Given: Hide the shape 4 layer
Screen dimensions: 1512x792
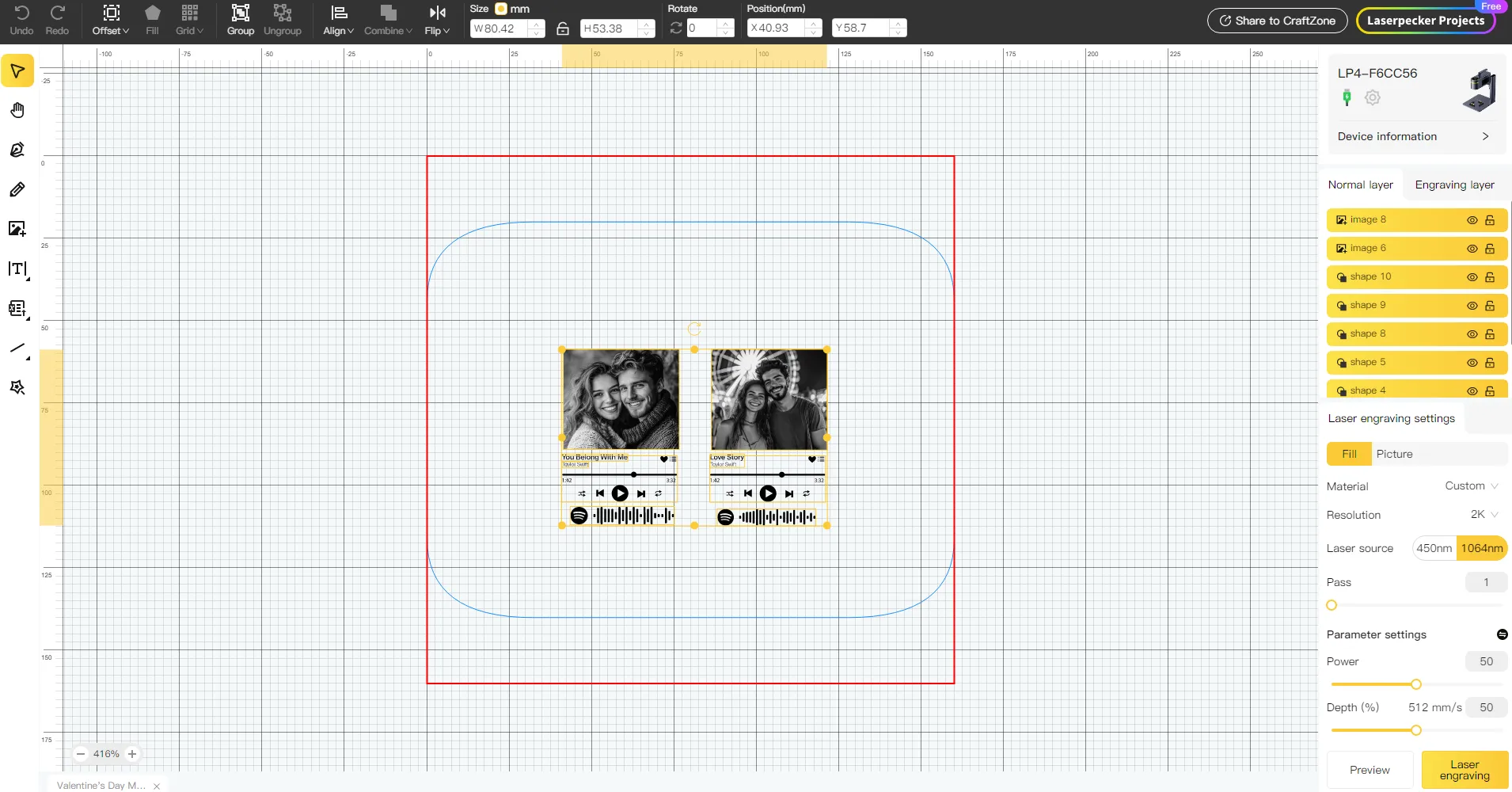Looking at the screenshot, I should click(1472, 391).
